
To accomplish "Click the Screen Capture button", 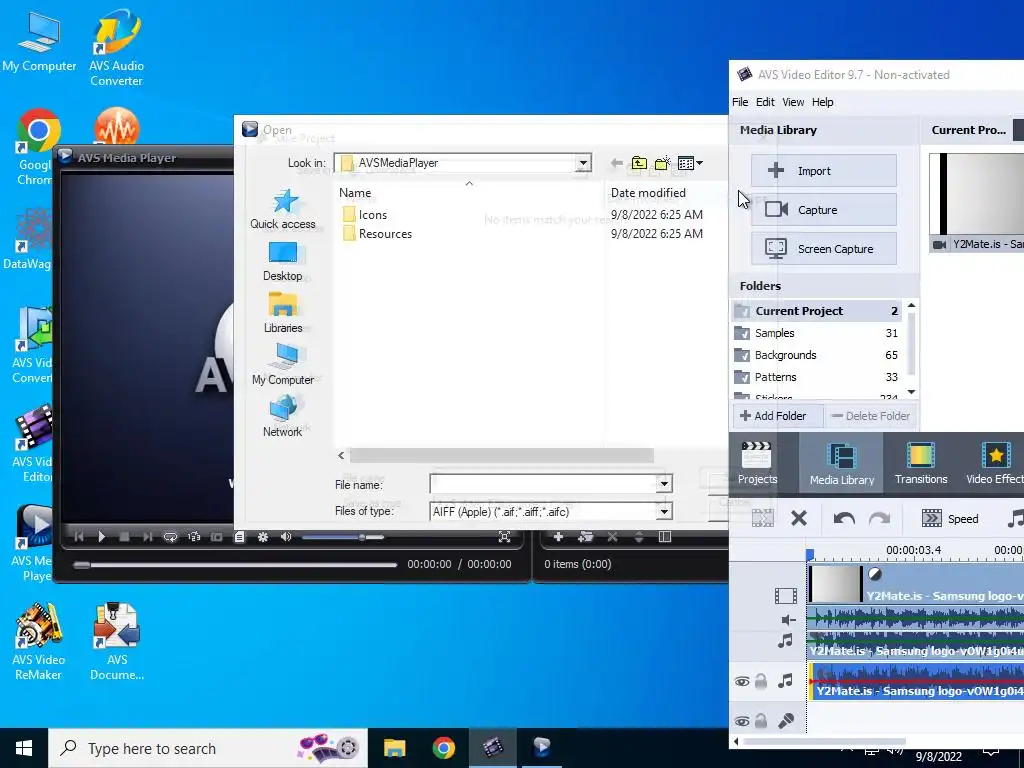I will click(x=824, y=249).
